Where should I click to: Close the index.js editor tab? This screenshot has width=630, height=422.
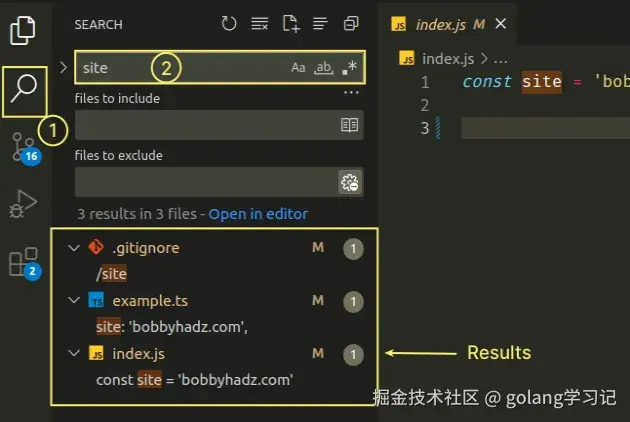501,24
